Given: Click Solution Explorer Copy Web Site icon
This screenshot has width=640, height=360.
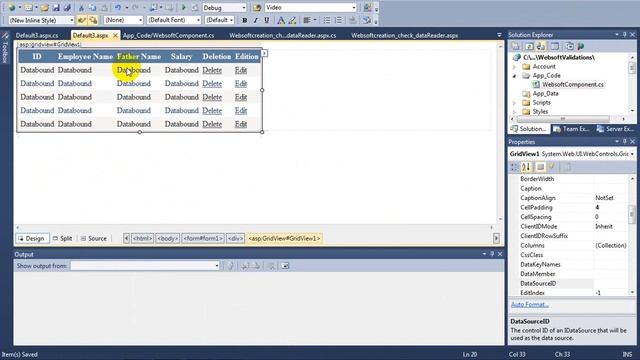Looking at the screenshot, I should point(569,46).
